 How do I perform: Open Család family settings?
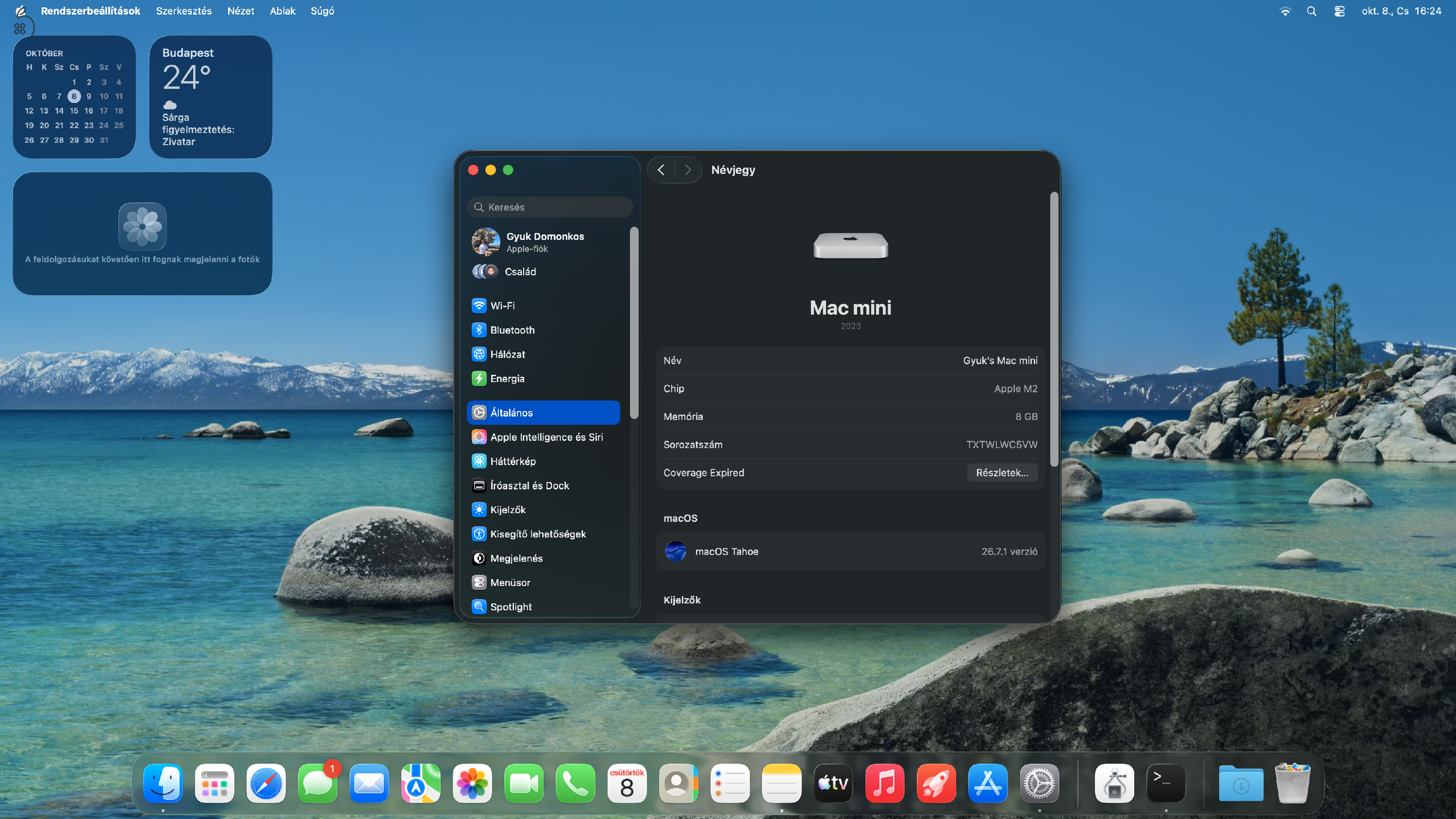[543, 271]
